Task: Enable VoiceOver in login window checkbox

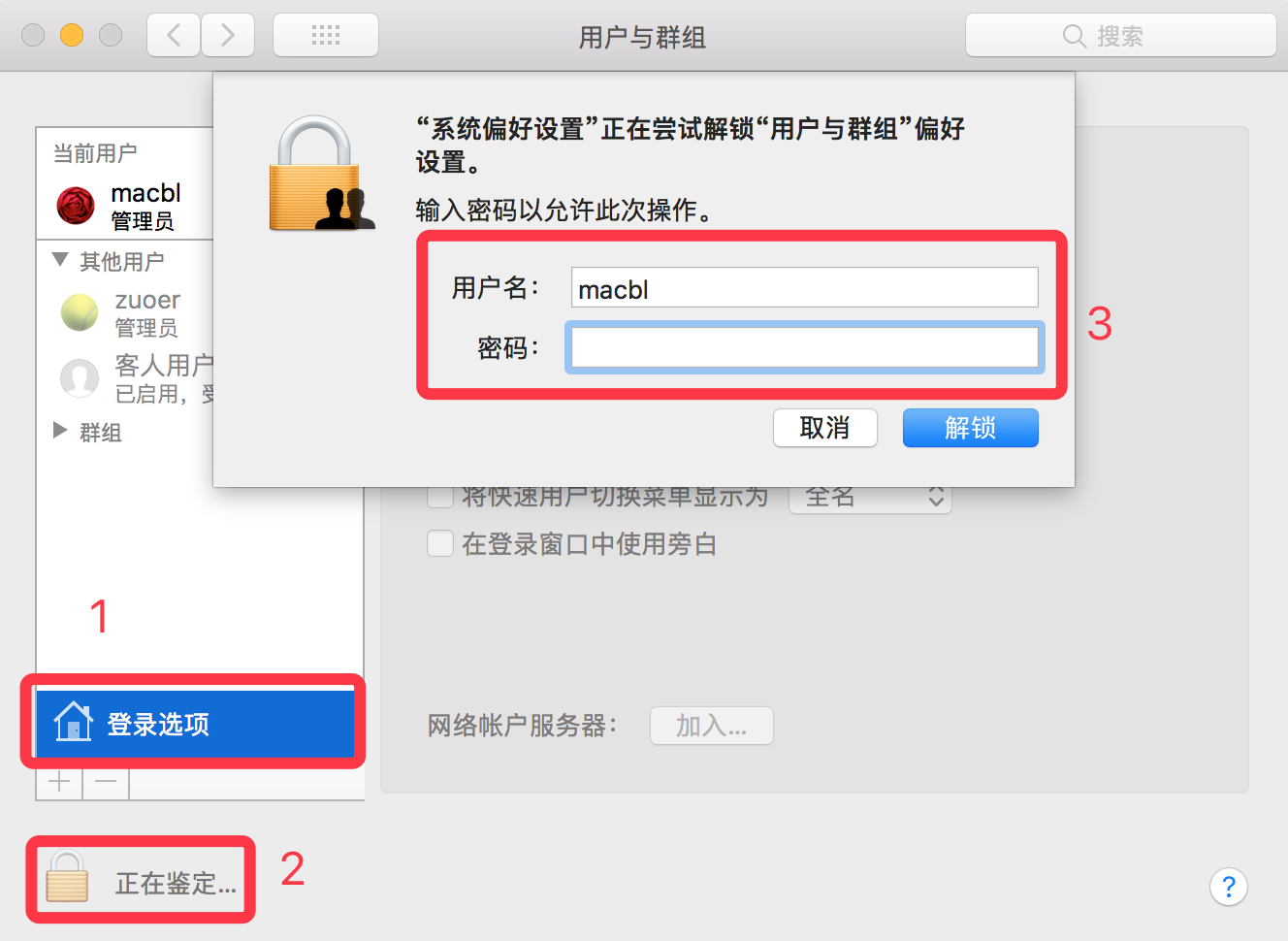Action: point(440,543)
